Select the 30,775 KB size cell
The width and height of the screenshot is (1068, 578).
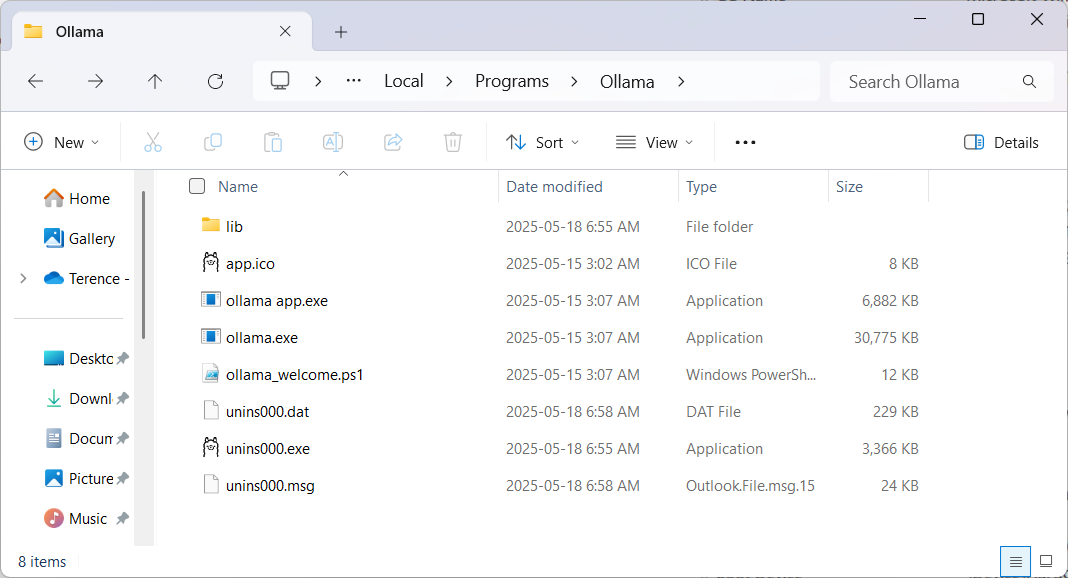(x=886, y=338)
